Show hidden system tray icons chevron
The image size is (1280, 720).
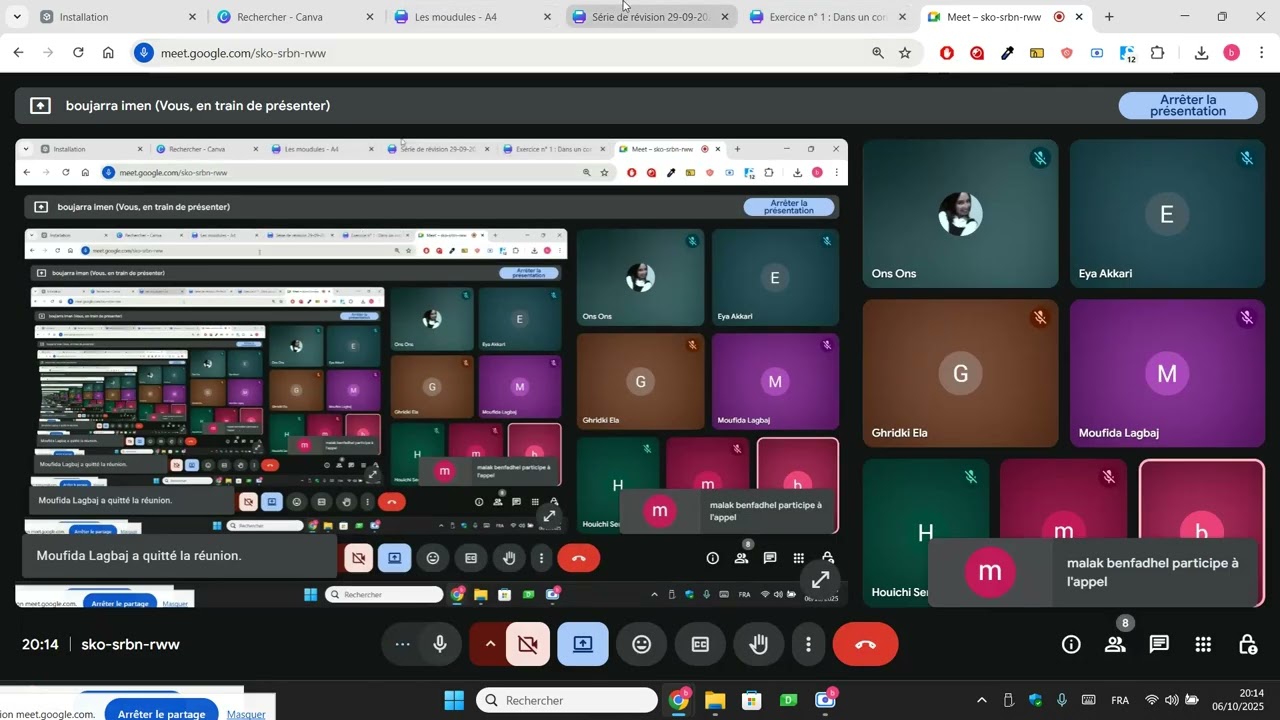[x=981, y=700]
